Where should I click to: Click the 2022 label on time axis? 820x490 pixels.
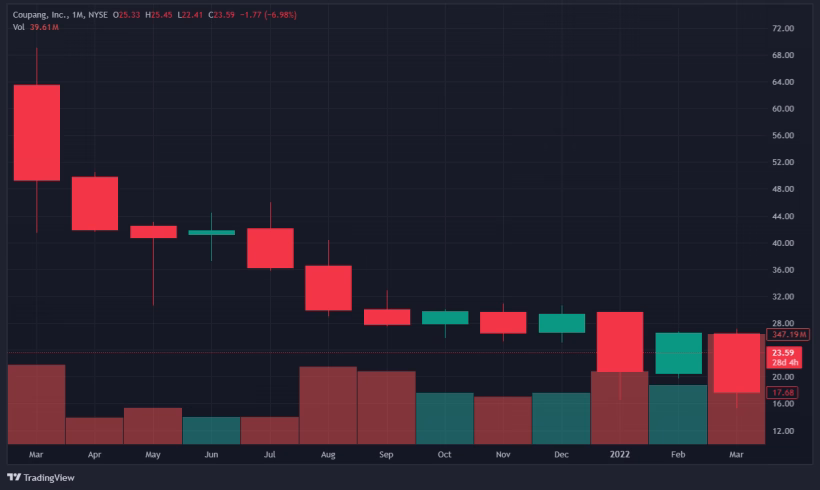click(619, 454)
